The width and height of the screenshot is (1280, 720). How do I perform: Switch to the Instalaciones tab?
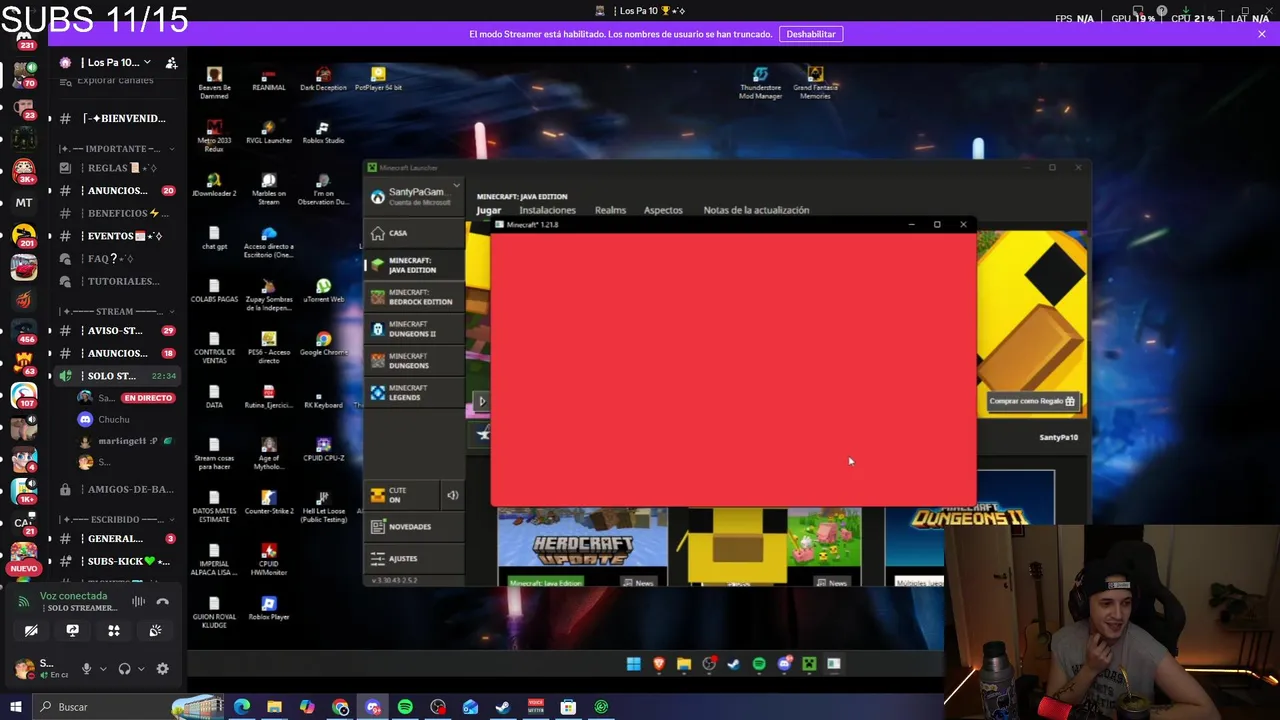tap(547, 210)
